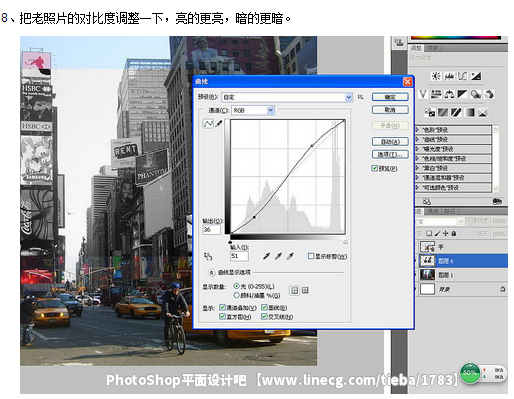Pick the gray point eyedropper
This screenshot has height=399, width=514.
point(278,256)
